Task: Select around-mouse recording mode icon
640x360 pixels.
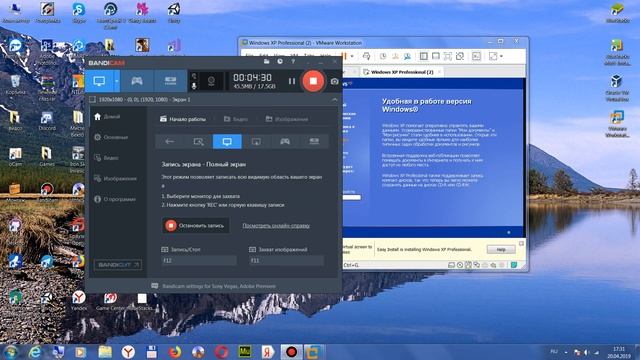Action: click(256, 141)
